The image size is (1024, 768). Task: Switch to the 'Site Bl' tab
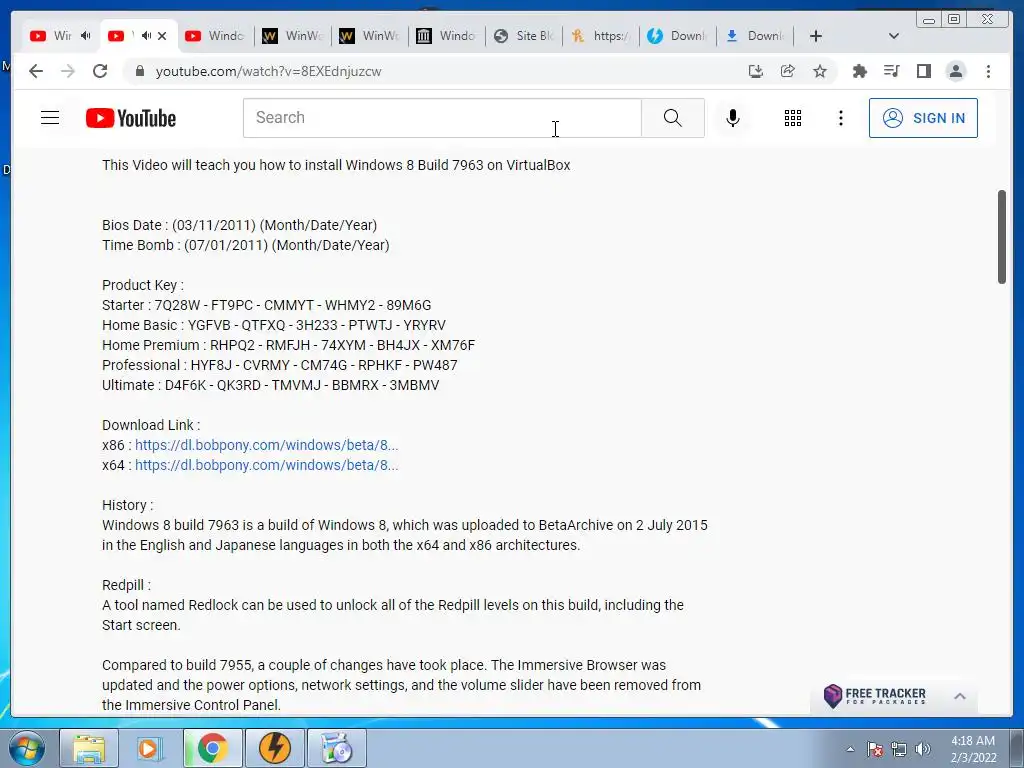click(524, 36)
